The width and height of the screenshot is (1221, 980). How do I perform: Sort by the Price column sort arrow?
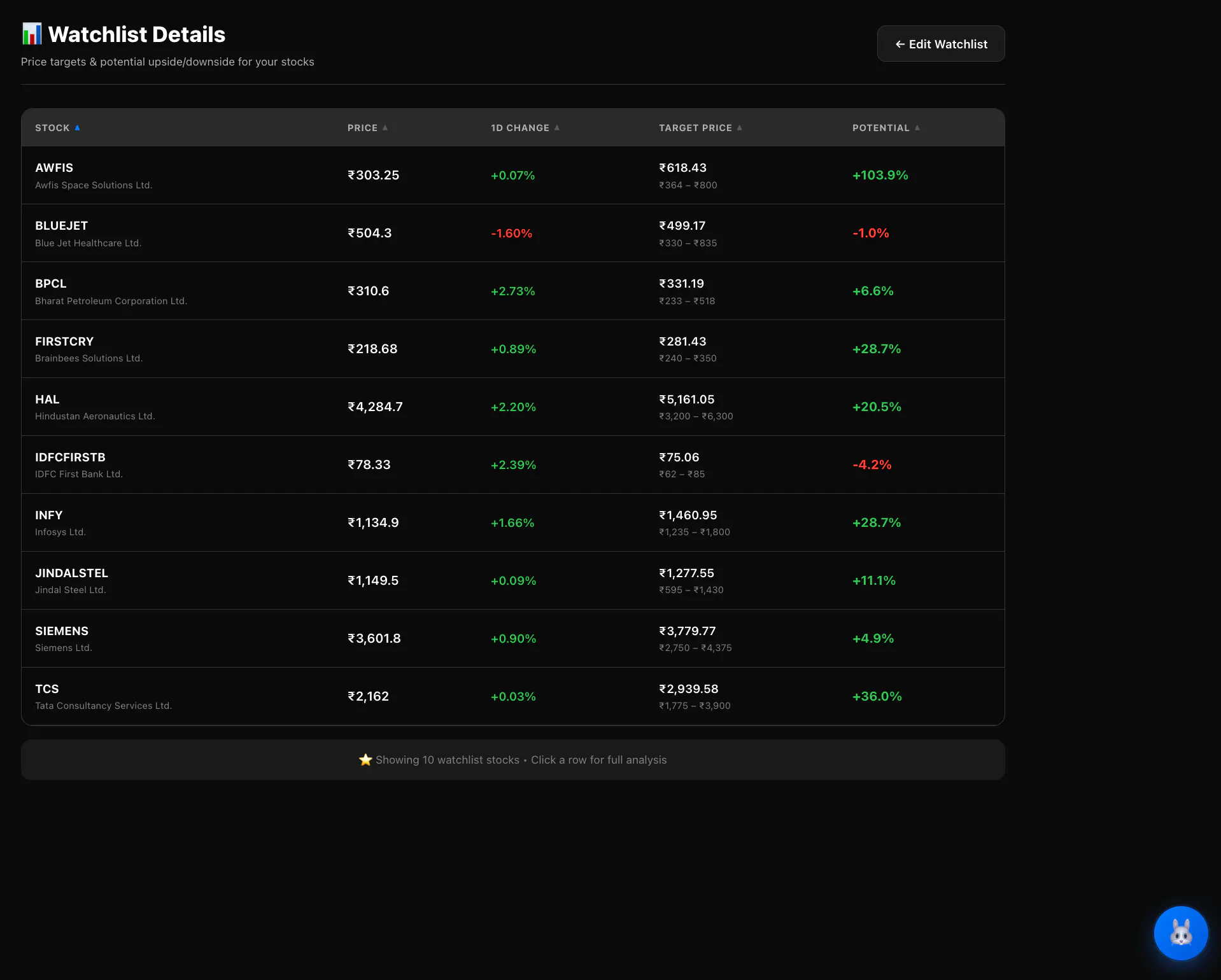click(x=385, y=128)
